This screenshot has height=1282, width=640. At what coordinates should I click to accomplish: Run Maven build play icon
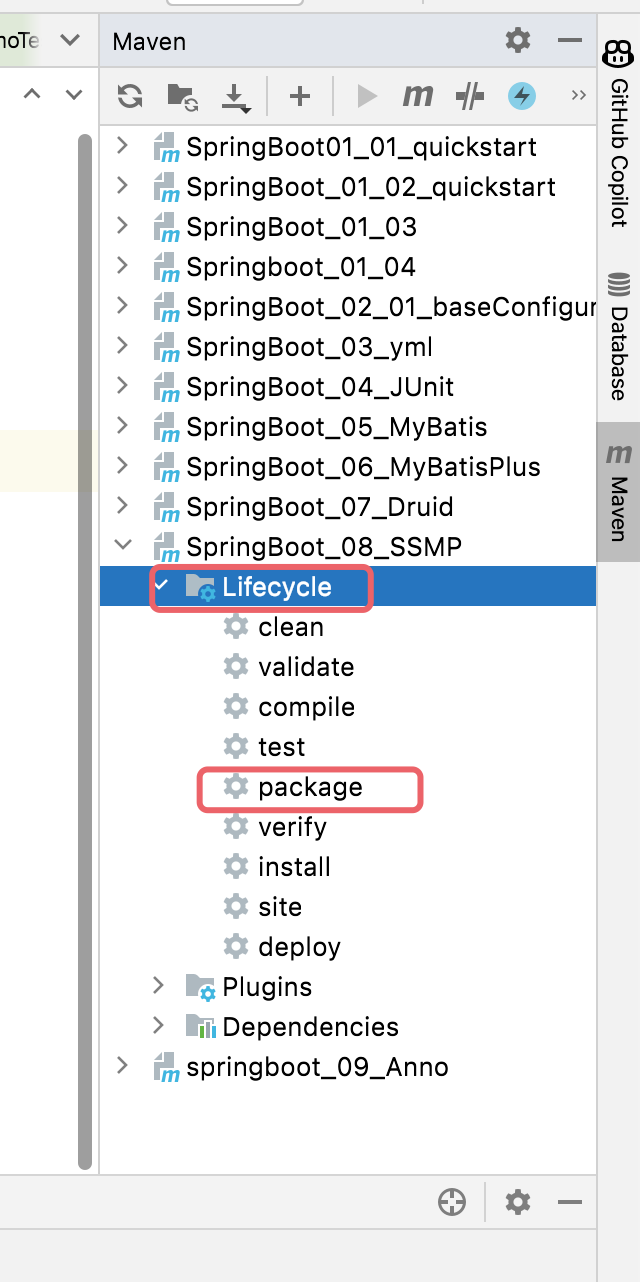coord(367,96)
